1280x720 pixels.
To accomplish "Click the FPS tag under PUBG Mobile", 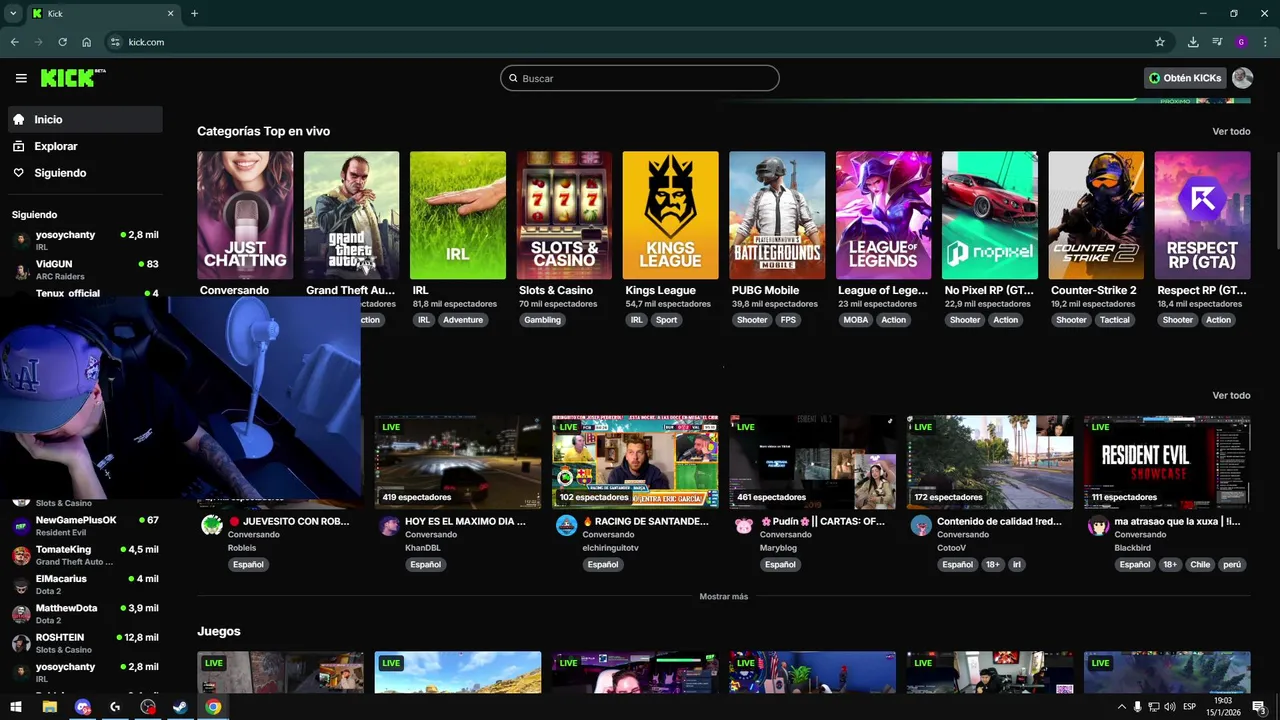I will click(x=788, y=320).
